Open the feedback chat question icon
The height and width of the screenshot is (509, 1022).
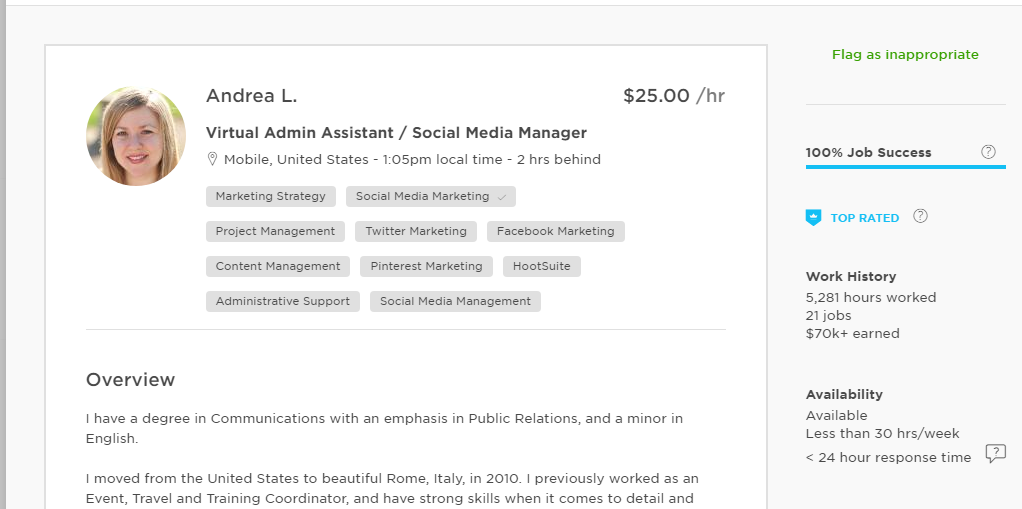(x=995, y=454)
